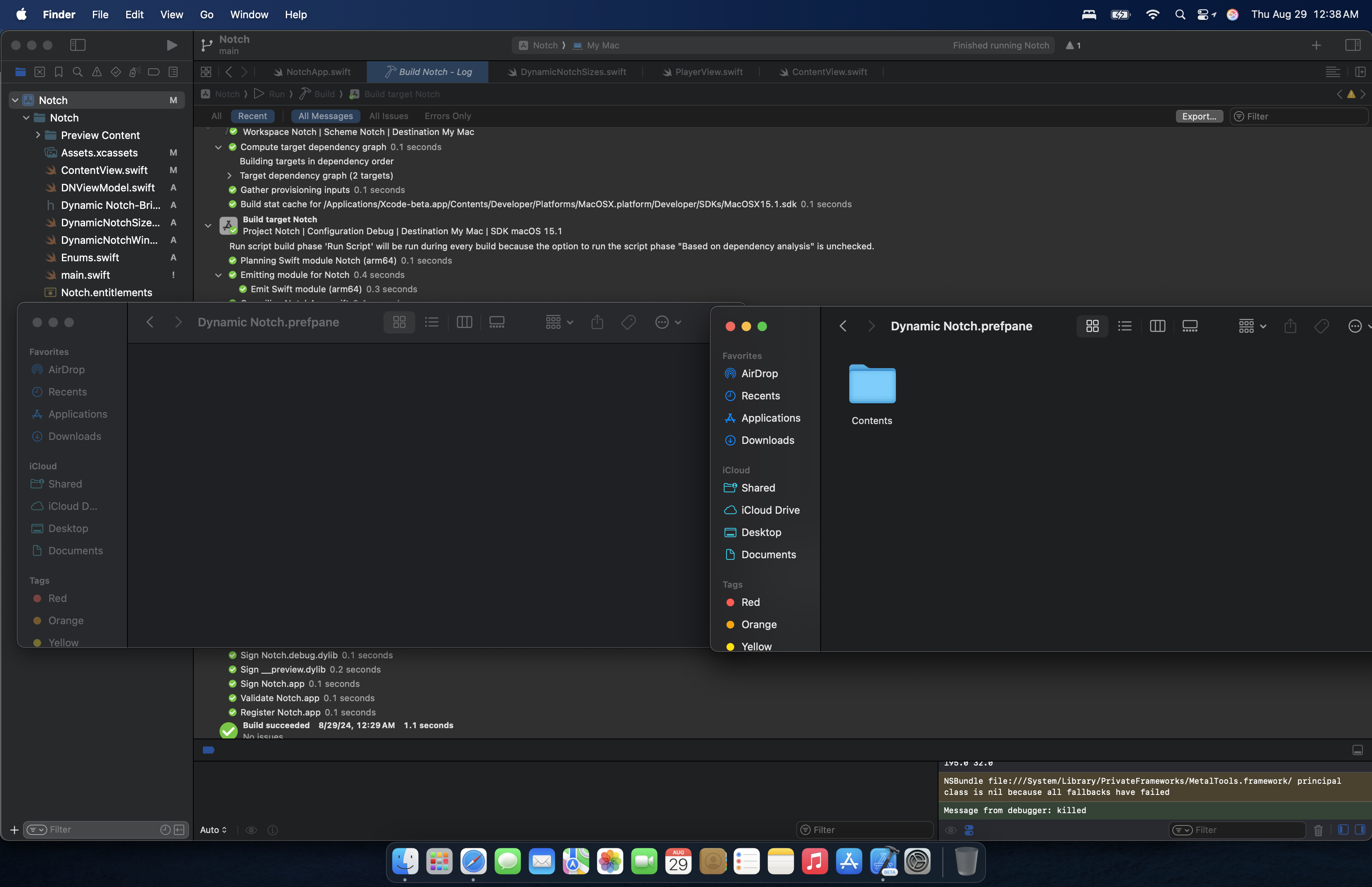Open the breakpoint navigator icon

pos(154,72)
